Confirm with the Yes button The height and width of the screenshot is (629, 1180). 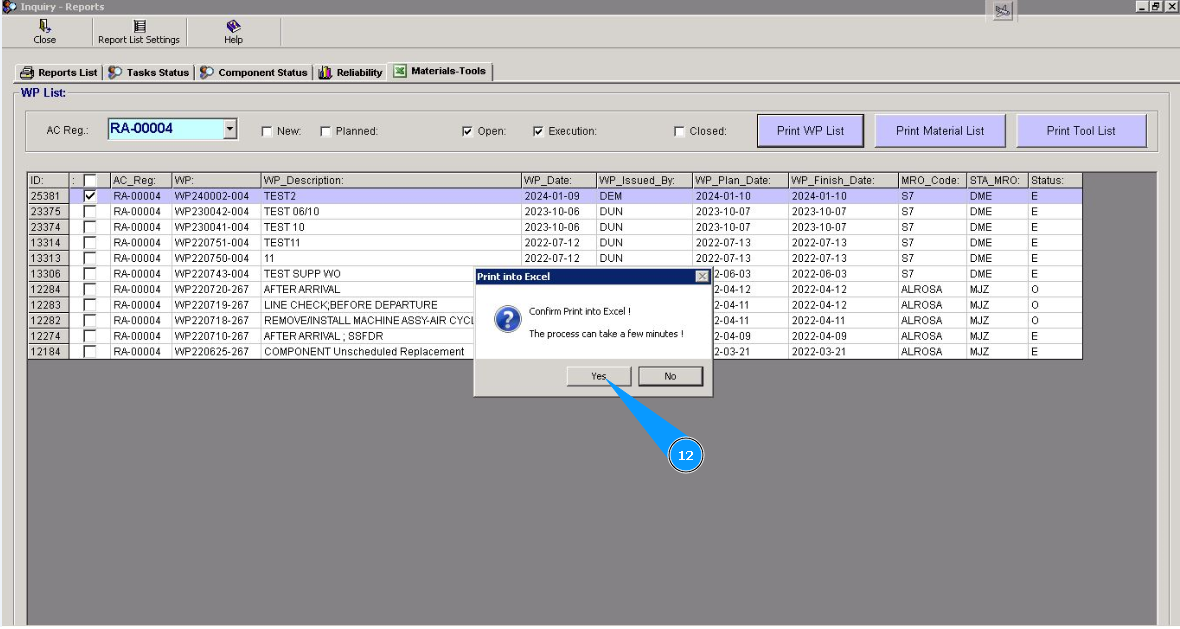tap(598, 376)
